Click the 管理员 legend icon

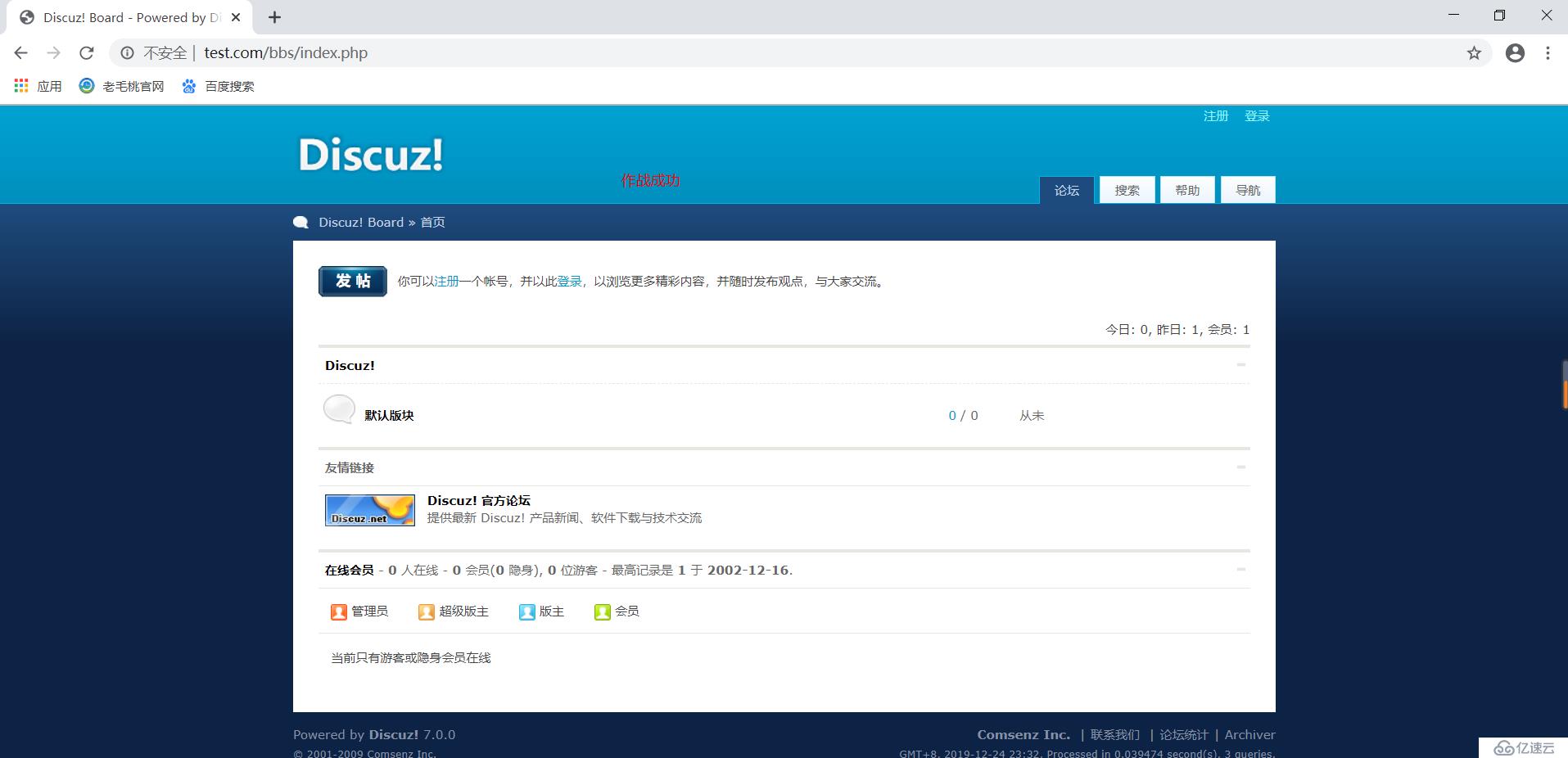(339, 612)
